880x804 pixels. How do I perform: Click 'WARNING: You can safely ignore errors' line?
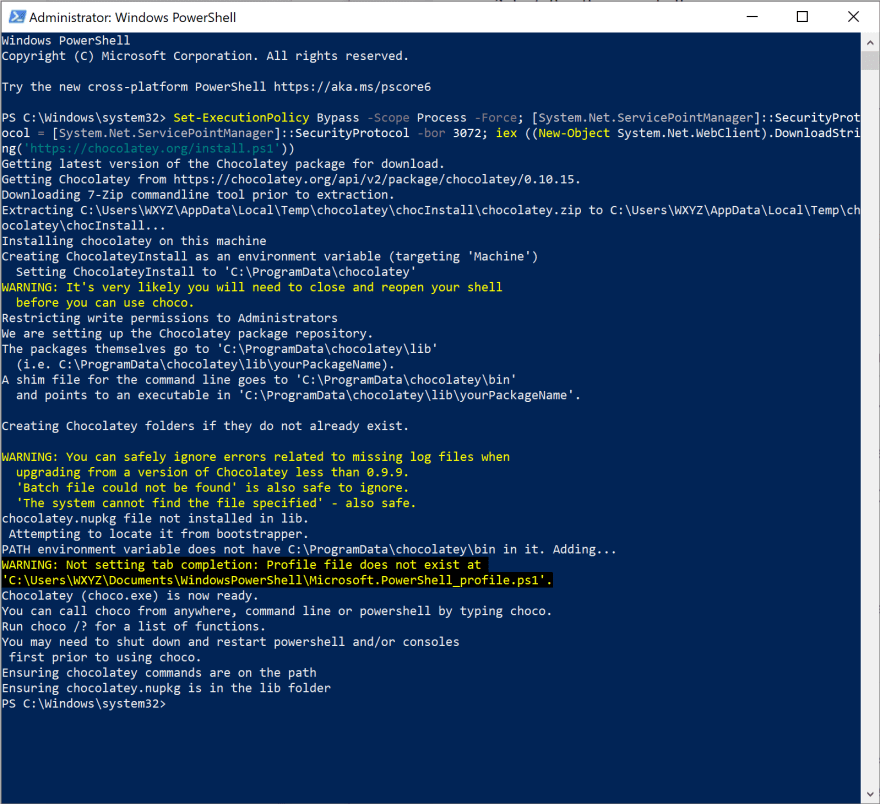point(255,457)
